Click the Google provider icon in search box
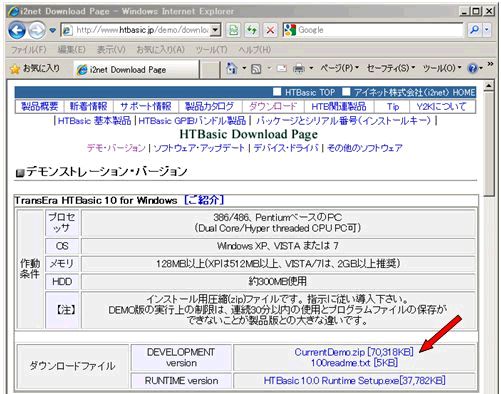501x394 pixels. 290,30
